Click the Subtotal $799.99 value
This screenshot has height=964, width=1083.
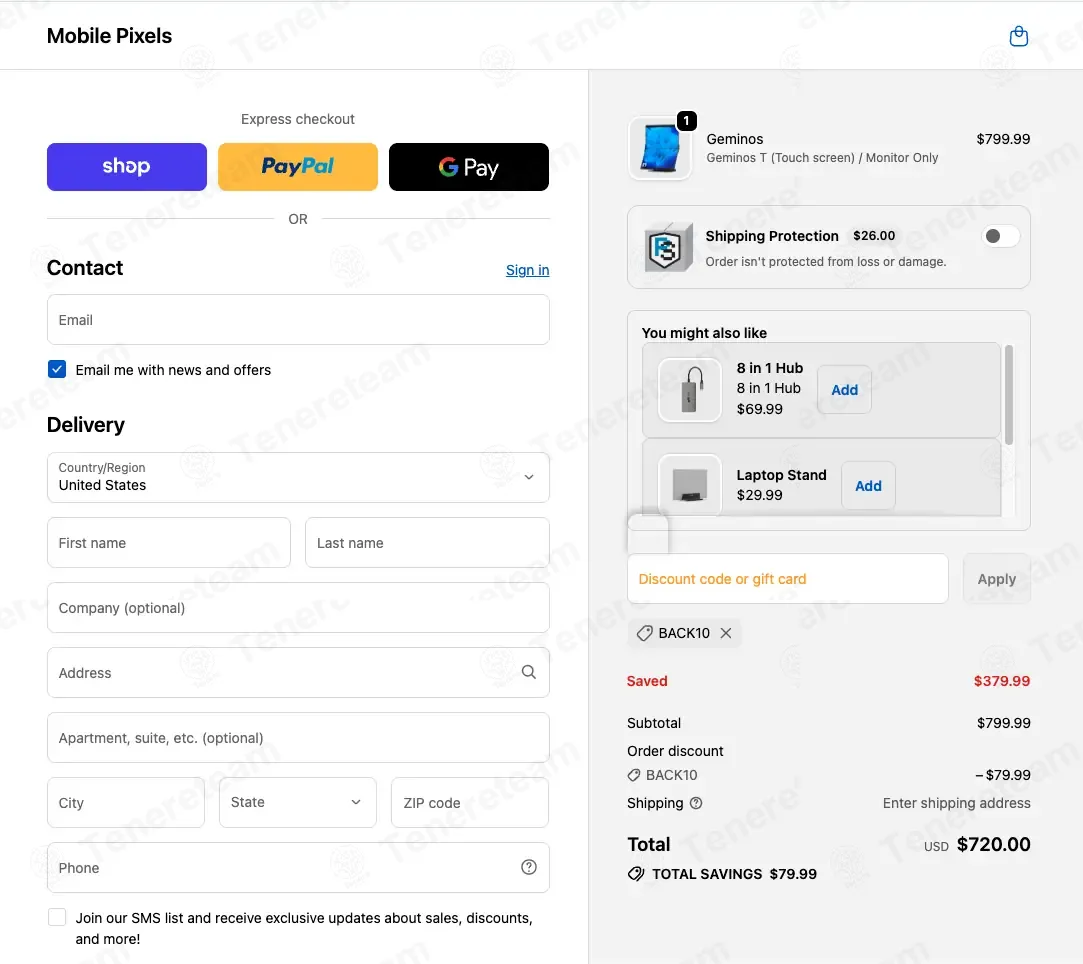(x=1004, y=723)
